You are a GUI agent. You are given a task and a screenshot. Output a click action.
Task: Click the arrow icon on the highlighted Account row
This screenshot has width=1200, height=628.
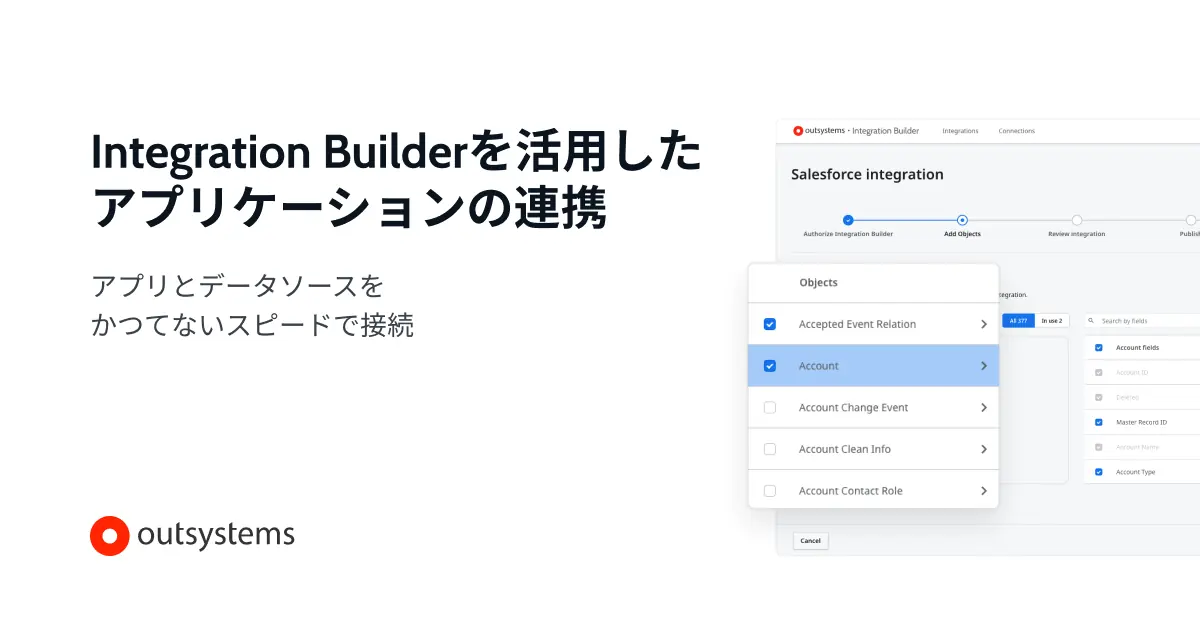pos(982,365)
